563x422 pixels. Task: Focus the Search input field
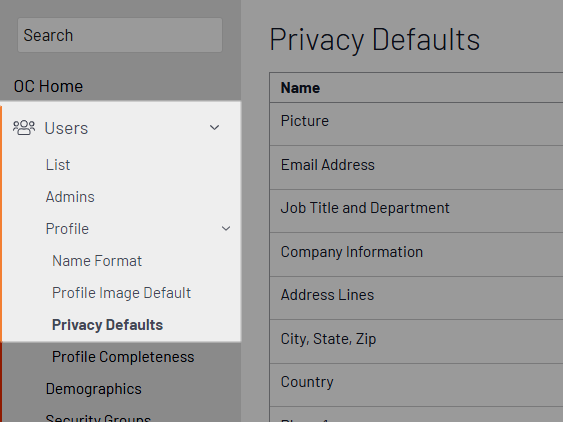pos(120,35)
